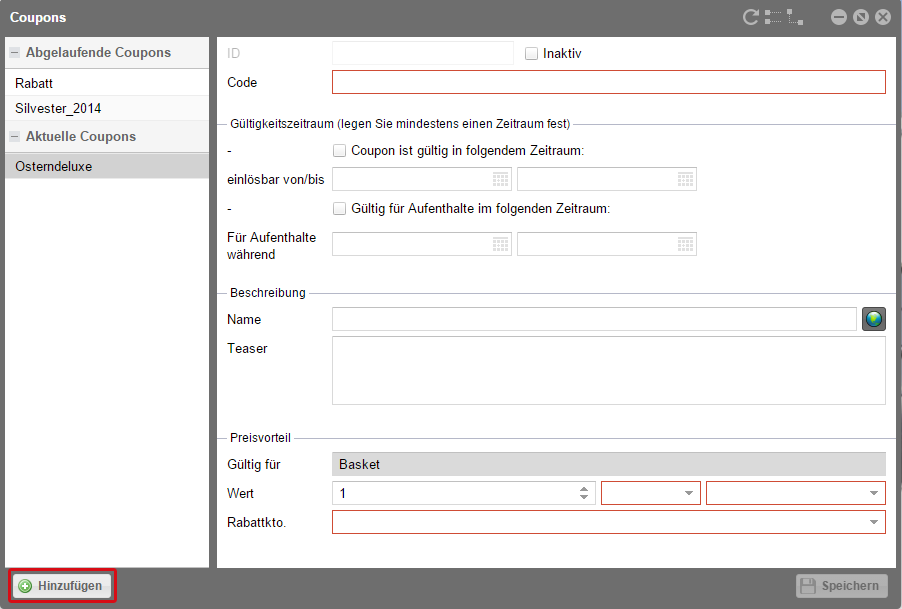Image resolution: width=902 pixels, height=609 pixels.
Task: Open calendar for Aufenthalte end date
Action: click(x=685, y=244)
